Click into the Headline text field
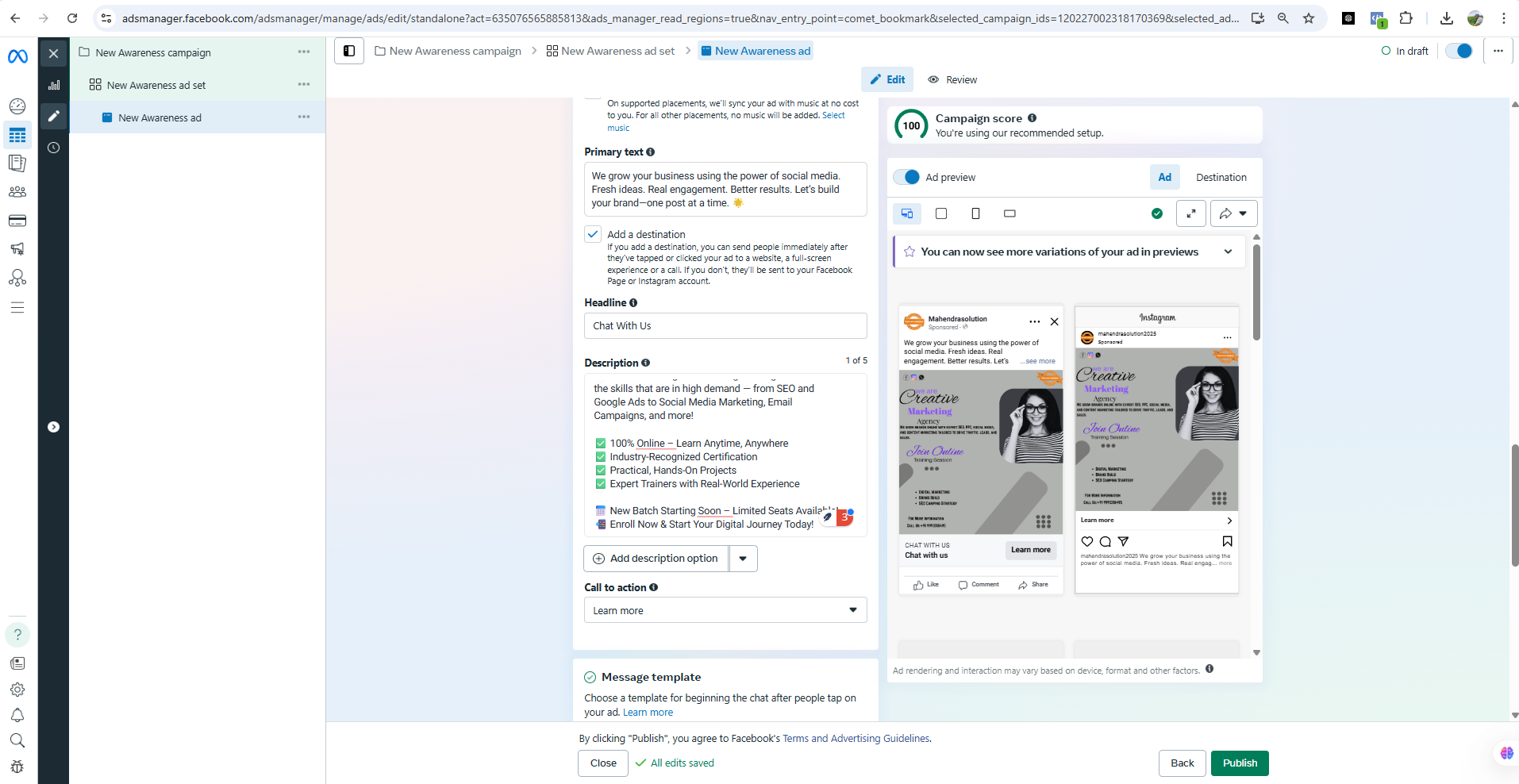 [725, 325]
